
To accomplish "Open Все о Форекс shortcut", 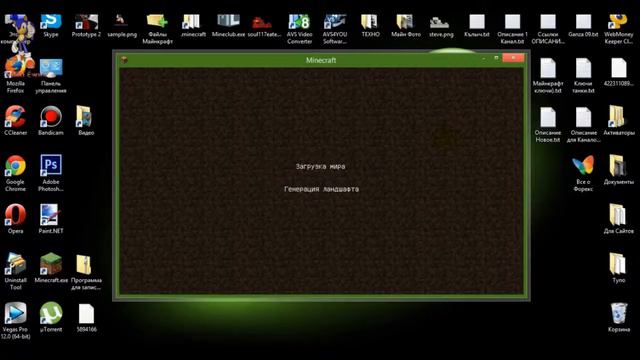I will [583, 173].
